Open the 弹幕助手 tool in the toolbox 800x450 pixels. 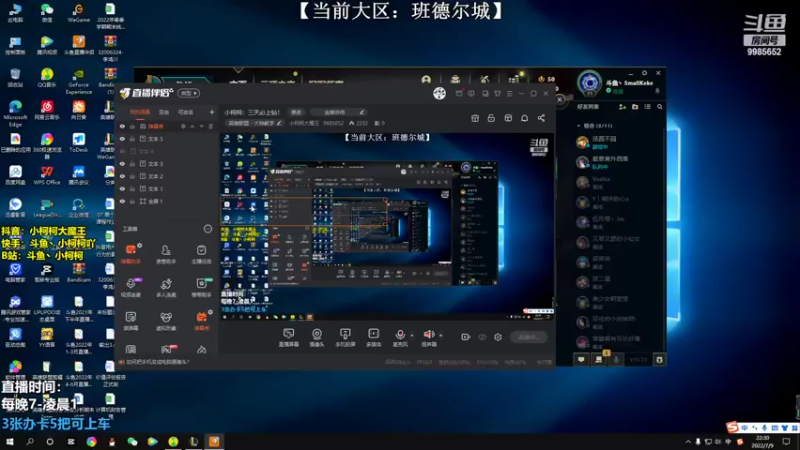click(x=131, y=254)
